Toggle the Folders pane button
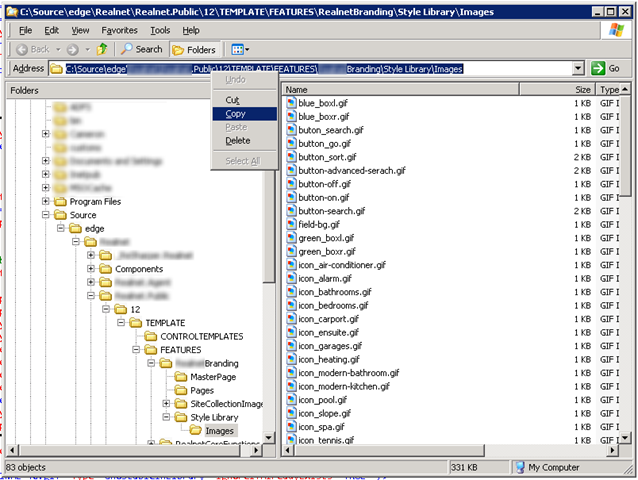 194,50
